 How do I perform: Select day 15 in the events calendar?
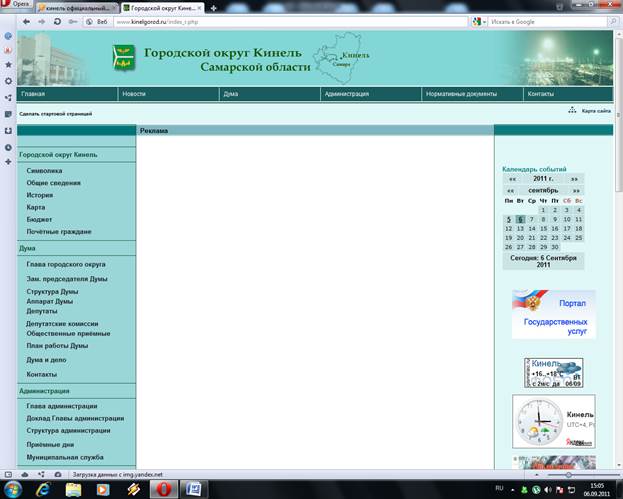543,228
